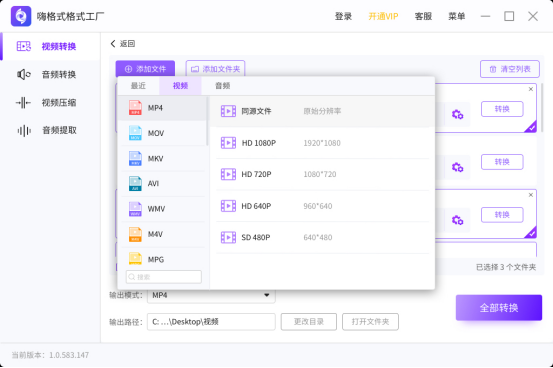The height and width of the screenshot is (368, 553).
Task: Choose 同源文件 original resolution option
Action: point(322,111)
